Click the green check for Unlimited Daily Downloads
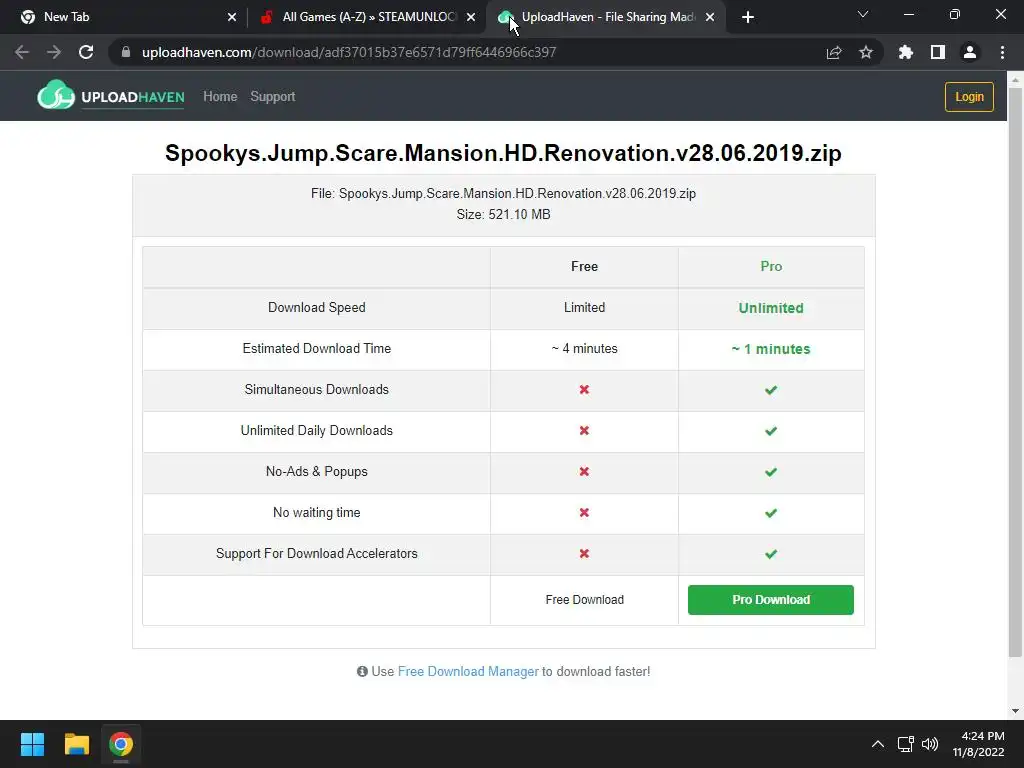1024x768 pixels. pos(771,431)
